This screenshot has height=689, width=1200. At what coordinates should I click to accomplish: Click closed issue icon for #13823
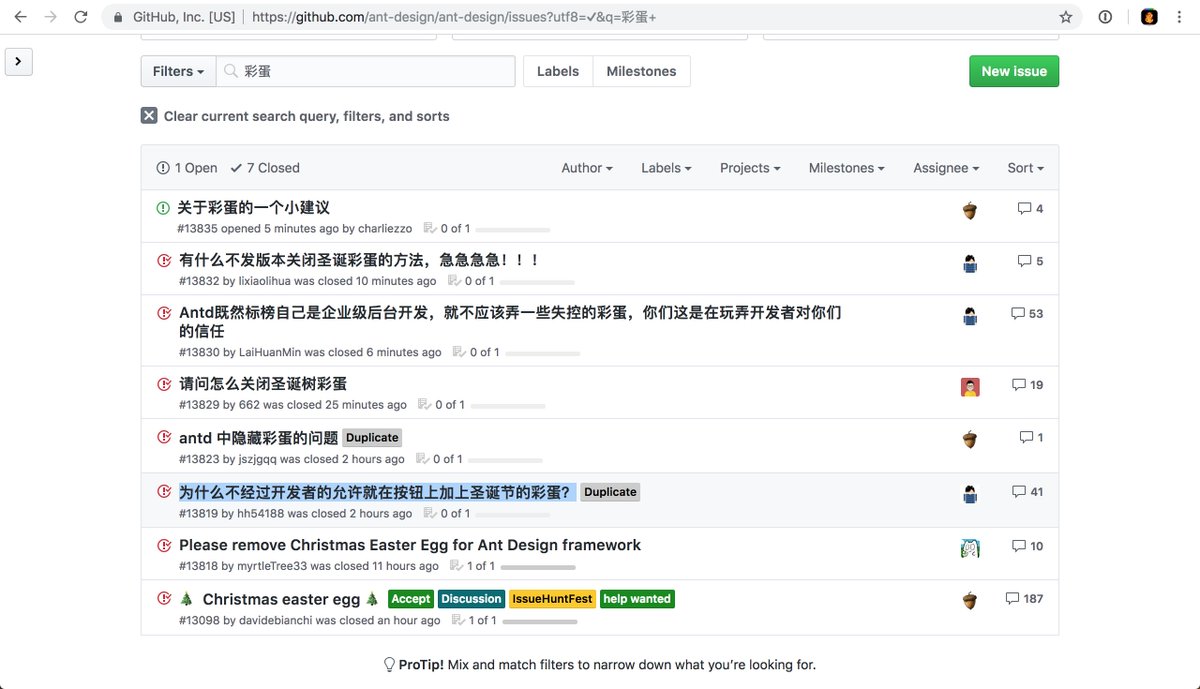pyautogui.click(x=164, y=437)
